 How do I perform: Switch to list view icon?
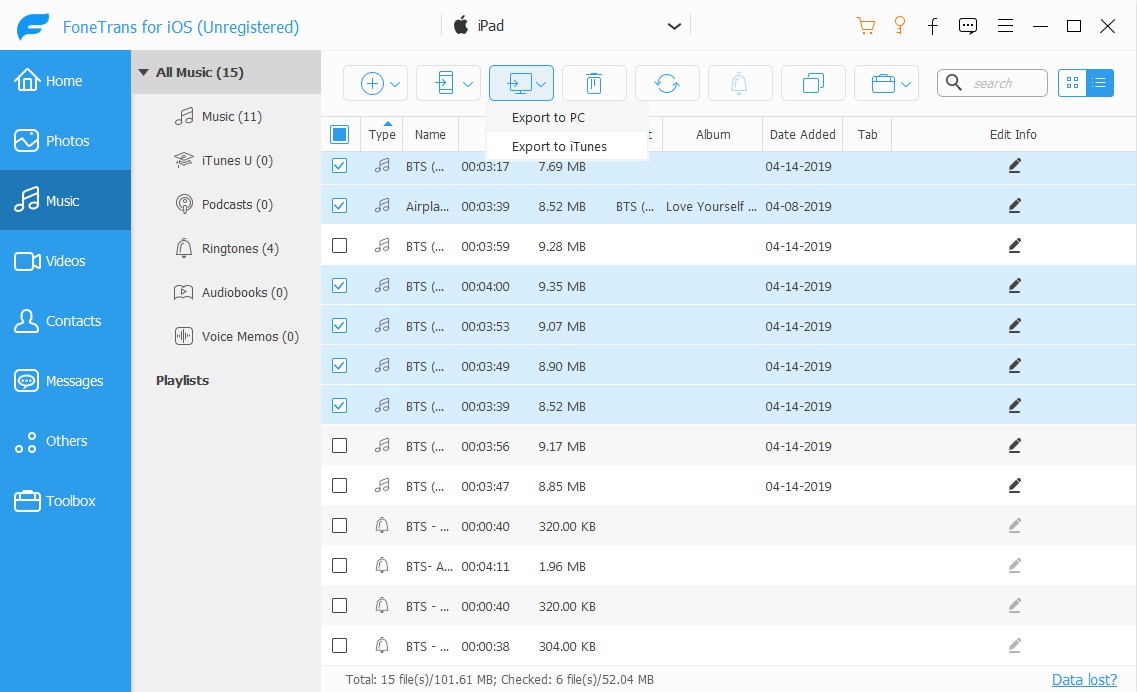(x=1100, y=83)
